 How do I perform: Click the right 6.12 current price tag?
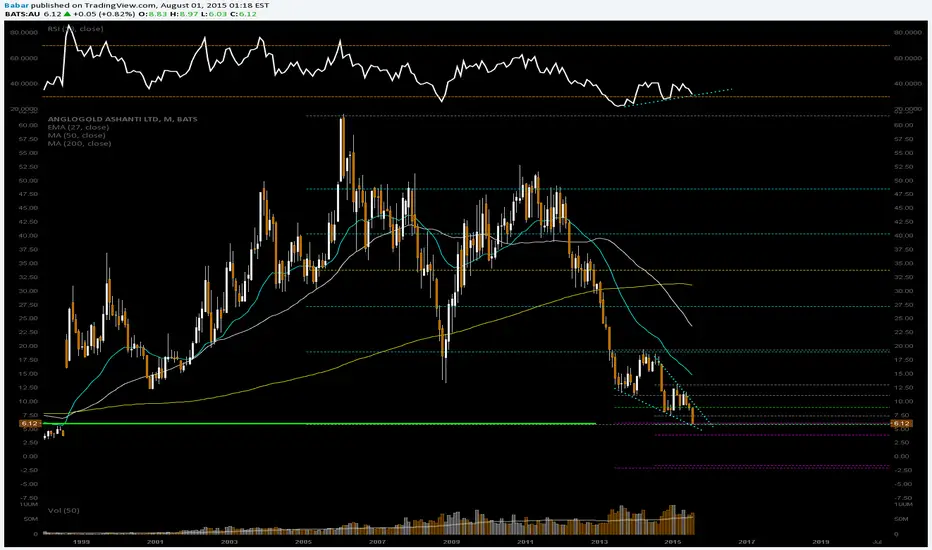pos(901,423)
